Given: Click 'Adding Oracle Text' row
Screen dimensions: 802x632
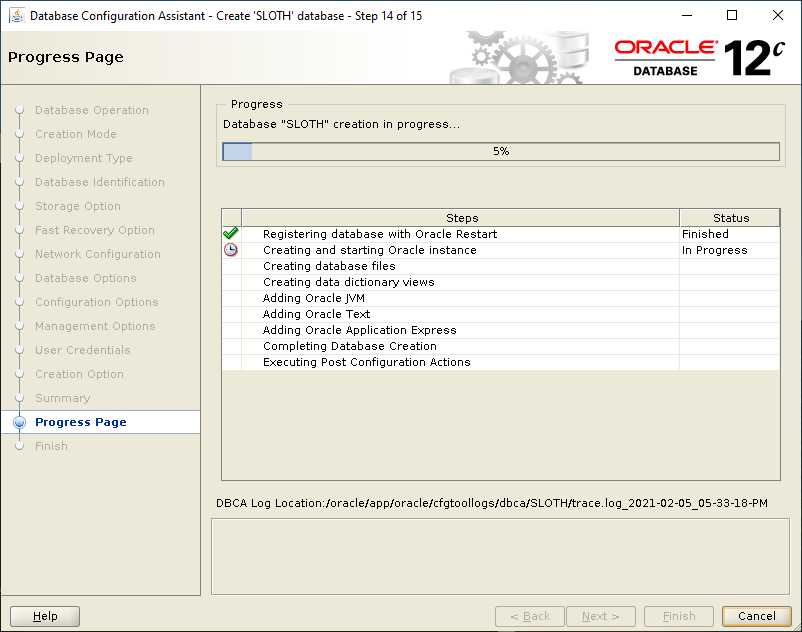Looking at the screenshot, I should [x=501, y=314].
